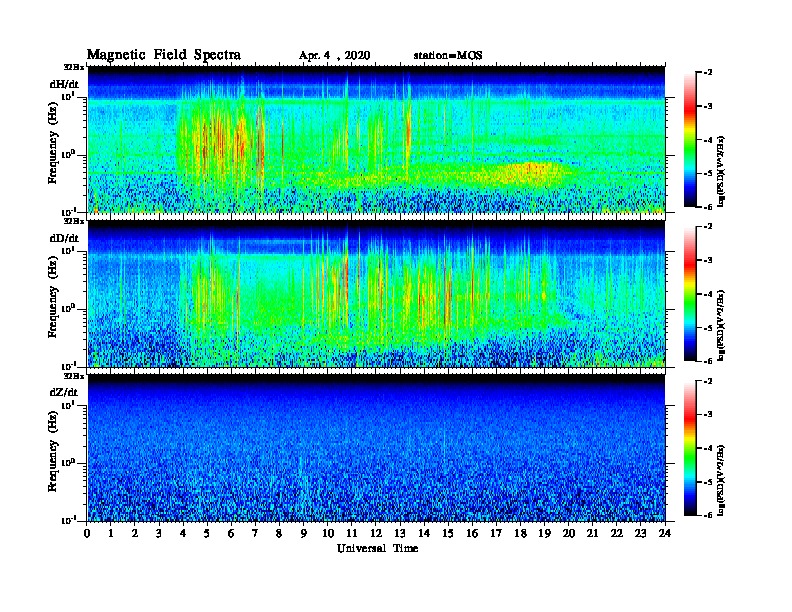Click hour tick label "6" on the time axis
This screenshot has height=612, width=792.
point(231,533)
